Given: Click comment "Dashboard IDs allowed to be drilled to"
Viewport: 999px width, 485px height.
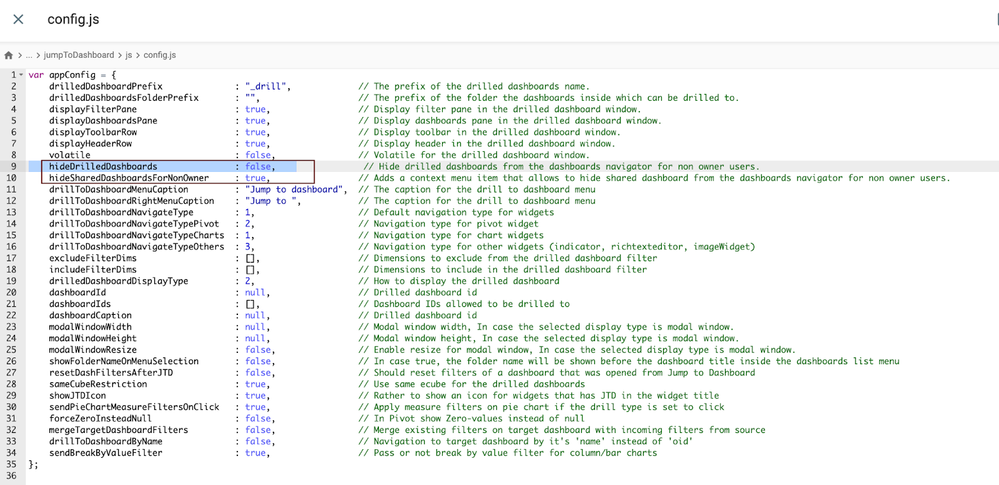Looking at the screenshot, I should 464,304.
